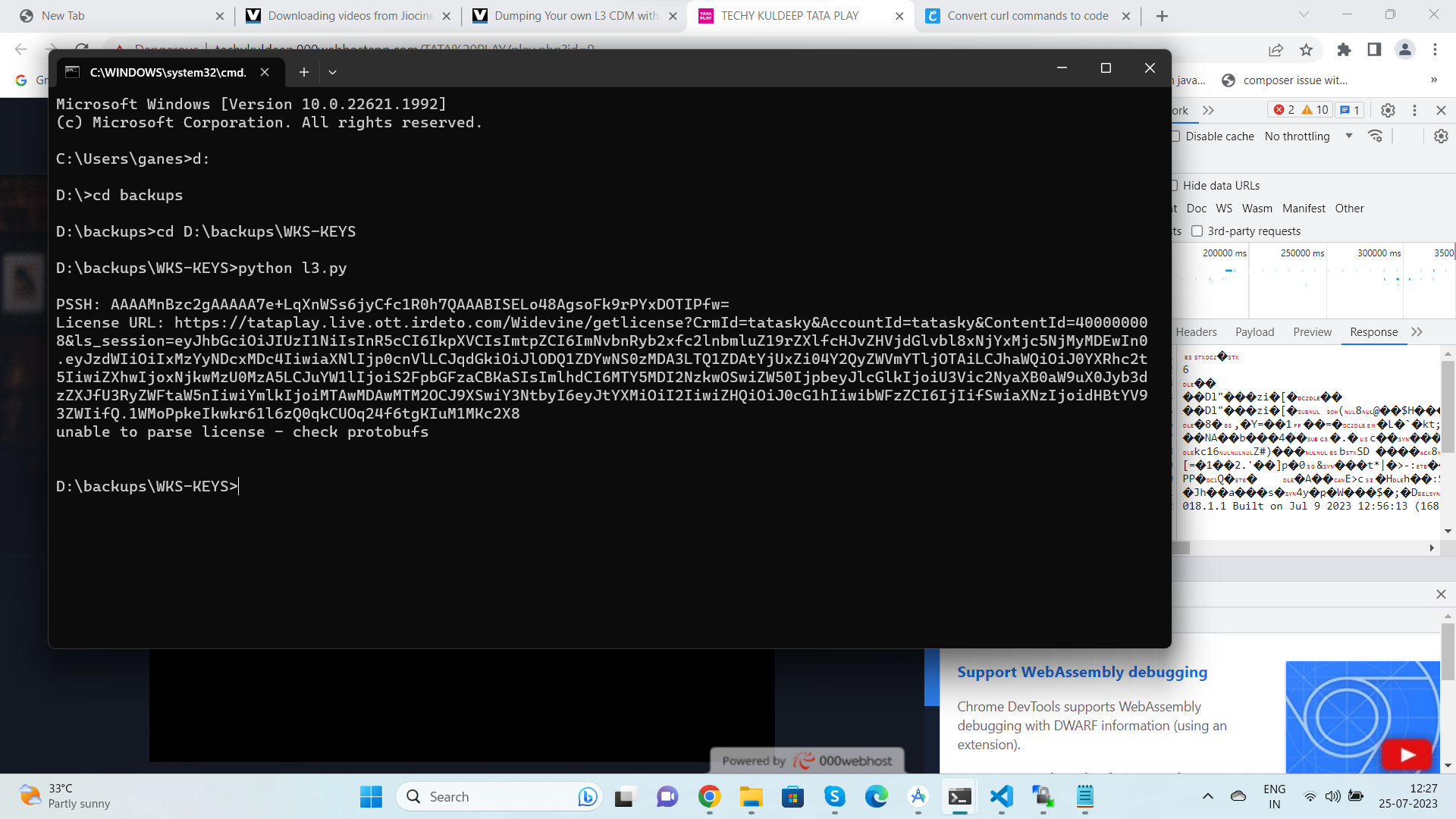
Task: Check the 3rd-party requests checkbox
Action: pos(1197,231)
